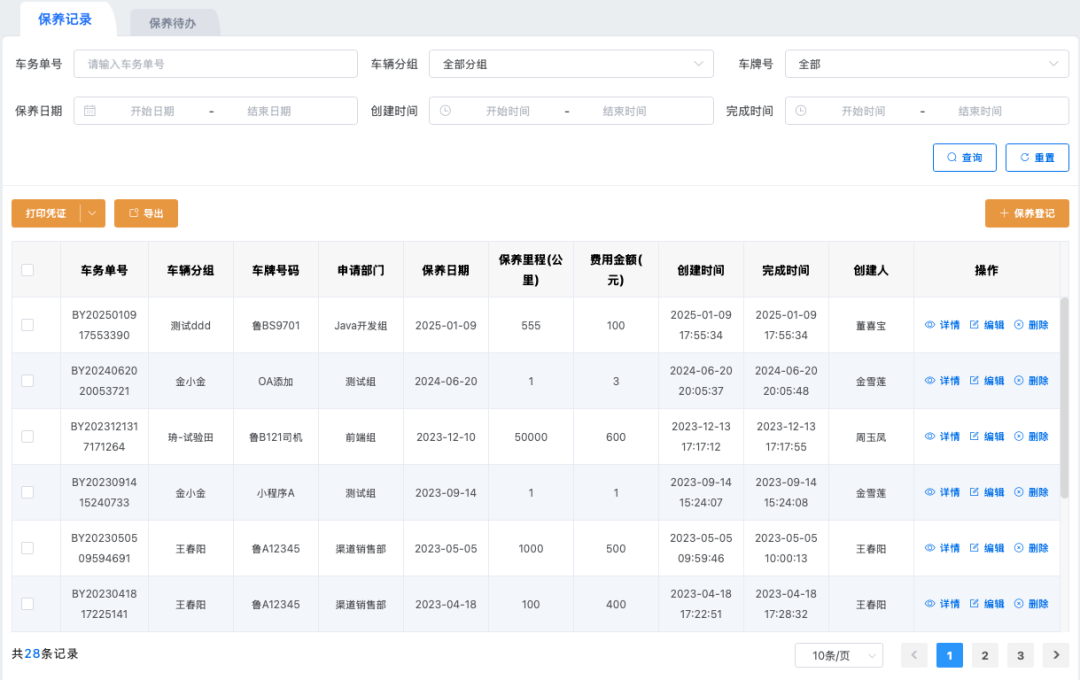
Task: Click the 创建人 column header
Action: click(x=871, y=270)
